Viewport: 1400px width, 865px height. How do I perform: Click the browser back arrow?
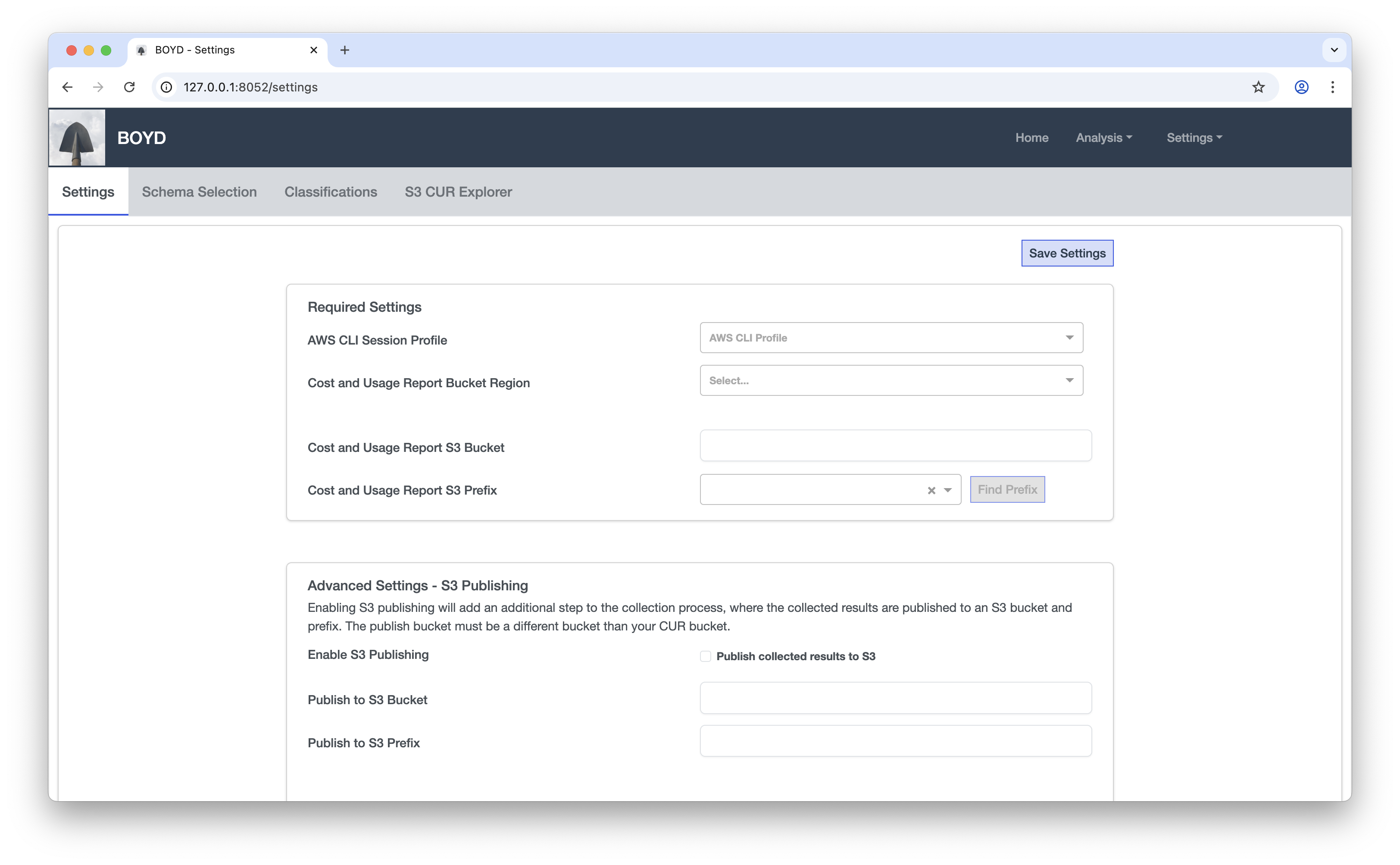[68, 87]
